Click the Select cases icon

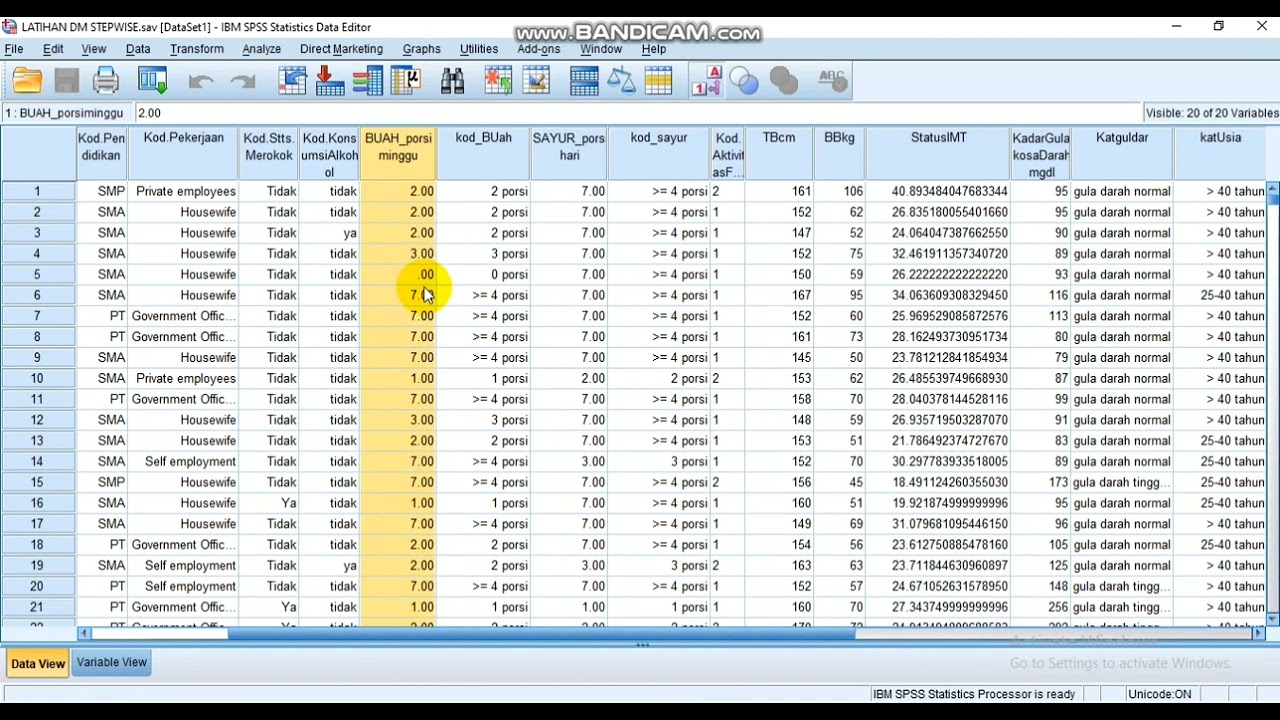tap(659, 81)
